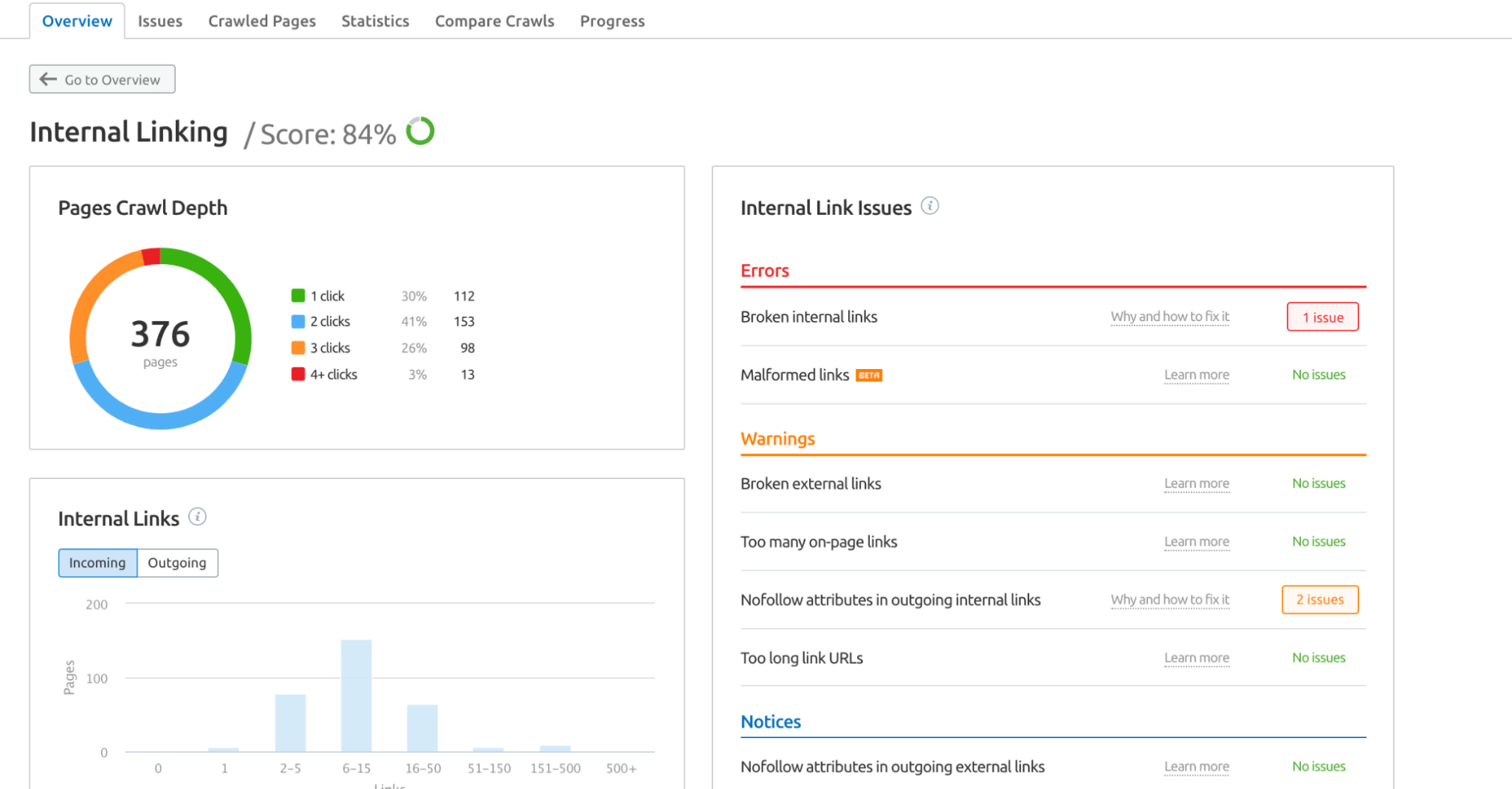Click the BETA badge beside Malformed links
Image resolution: width=1512 pixels, height=789 pixels.
[x=869, y=375]
